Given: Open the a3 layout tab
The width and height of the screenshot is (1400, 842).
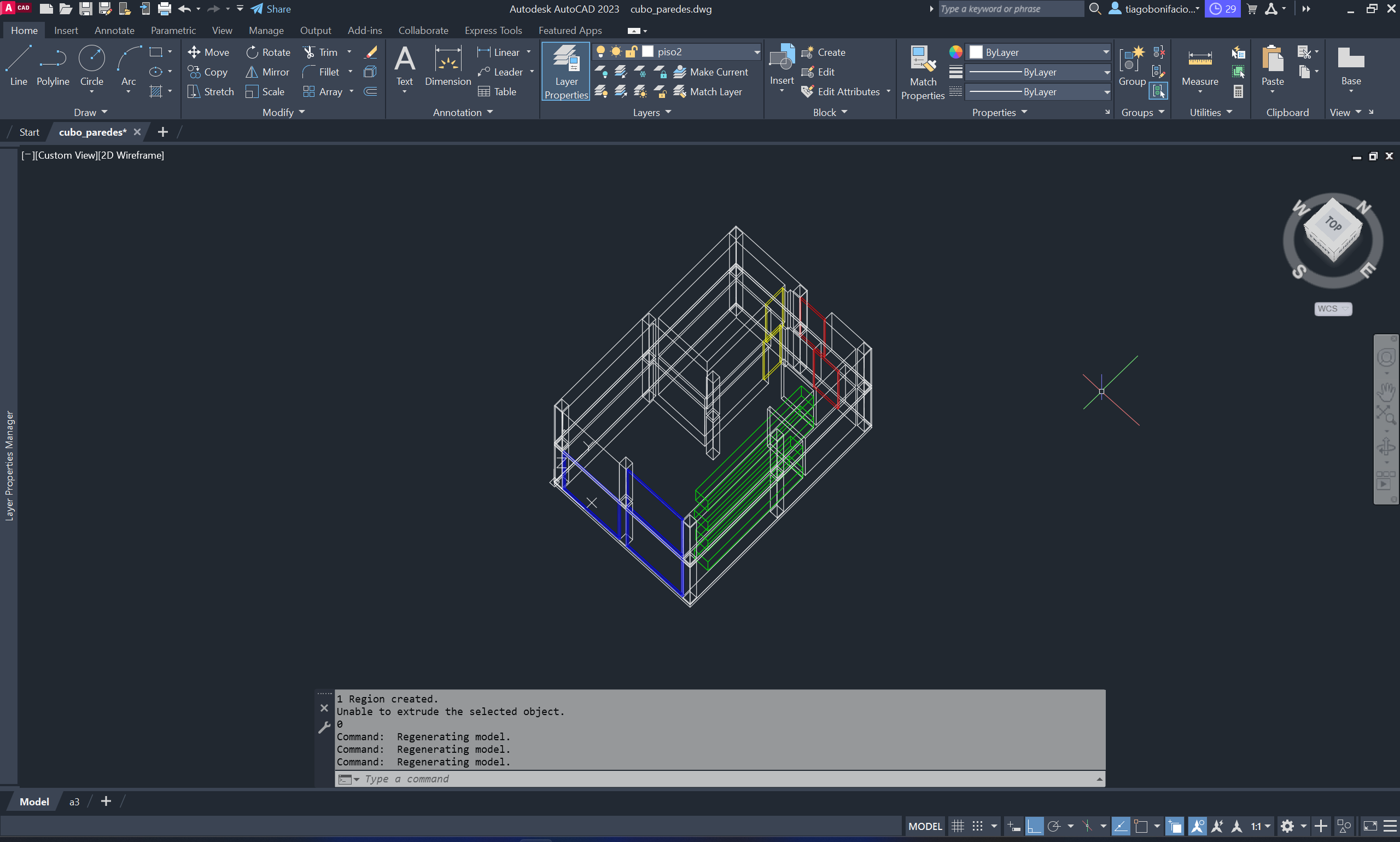Looking at the screenshot, I should [x=74, y=801].
